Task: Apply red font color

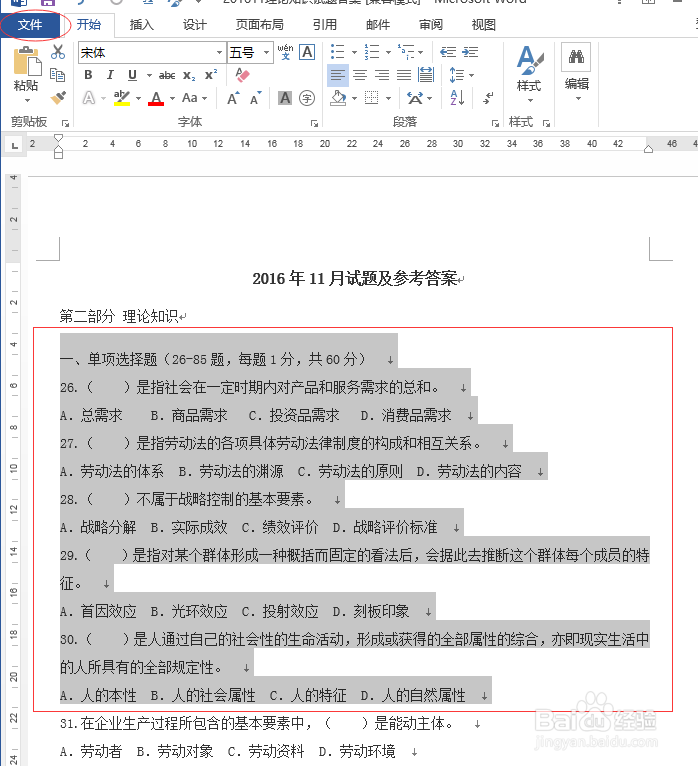Action: coord(156,98)
